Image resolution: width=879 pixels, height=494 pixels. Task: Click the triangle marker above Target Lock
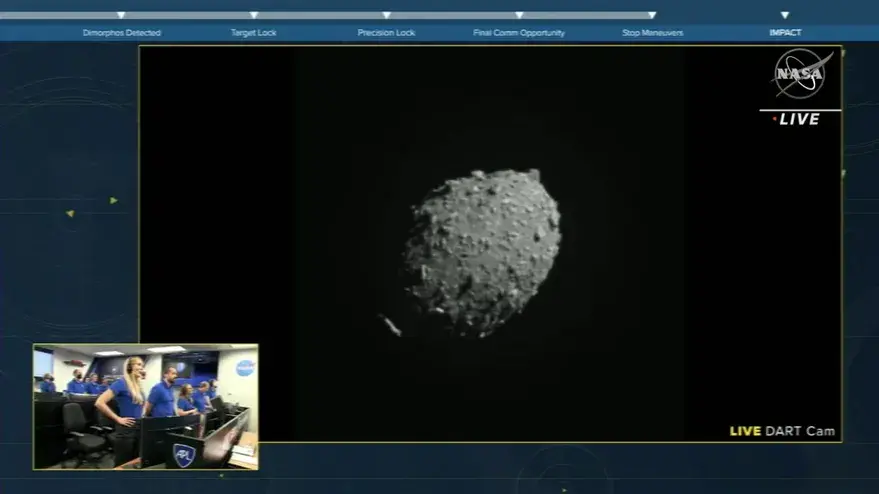pos(254,15)
